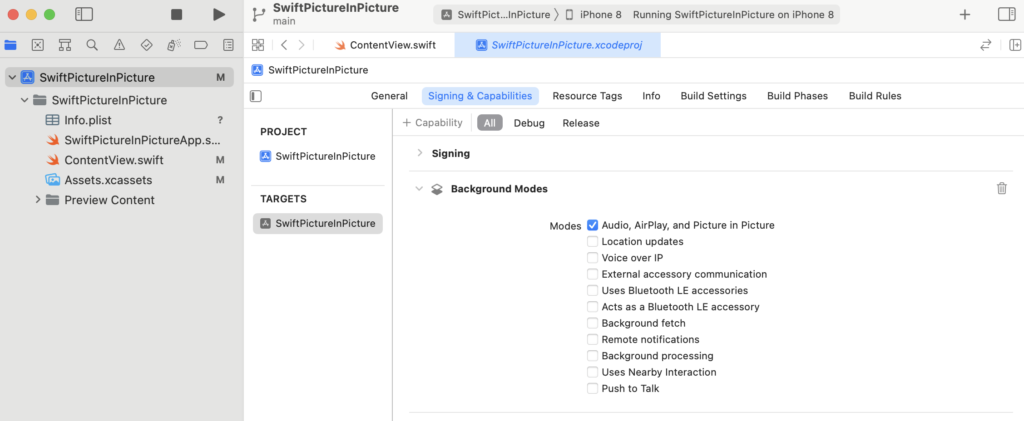This screenshot has width=1024, height=421.
Task: Open the Test navigator diamond icon
Action: pos(146,45)
